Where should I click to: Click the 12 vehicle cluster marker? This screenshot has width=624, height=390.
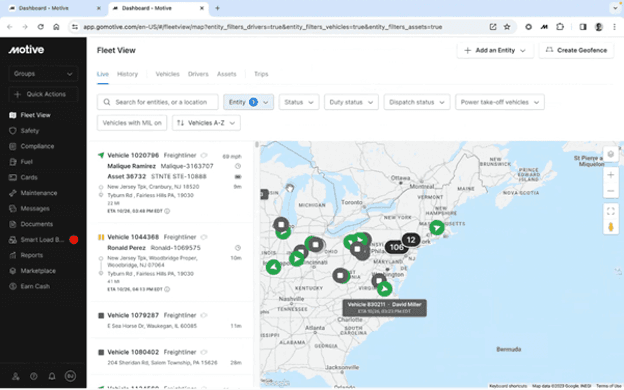[x=411, y=240]
